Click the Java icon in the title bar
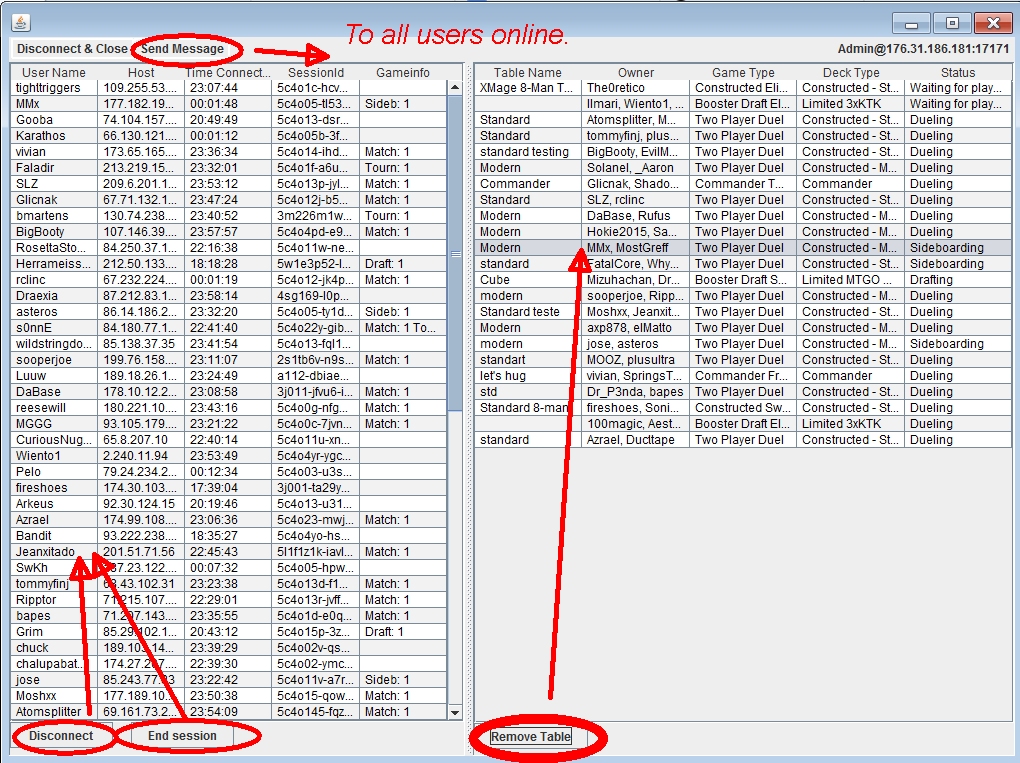Screen dimensions: 1020x763 (21, 21)
